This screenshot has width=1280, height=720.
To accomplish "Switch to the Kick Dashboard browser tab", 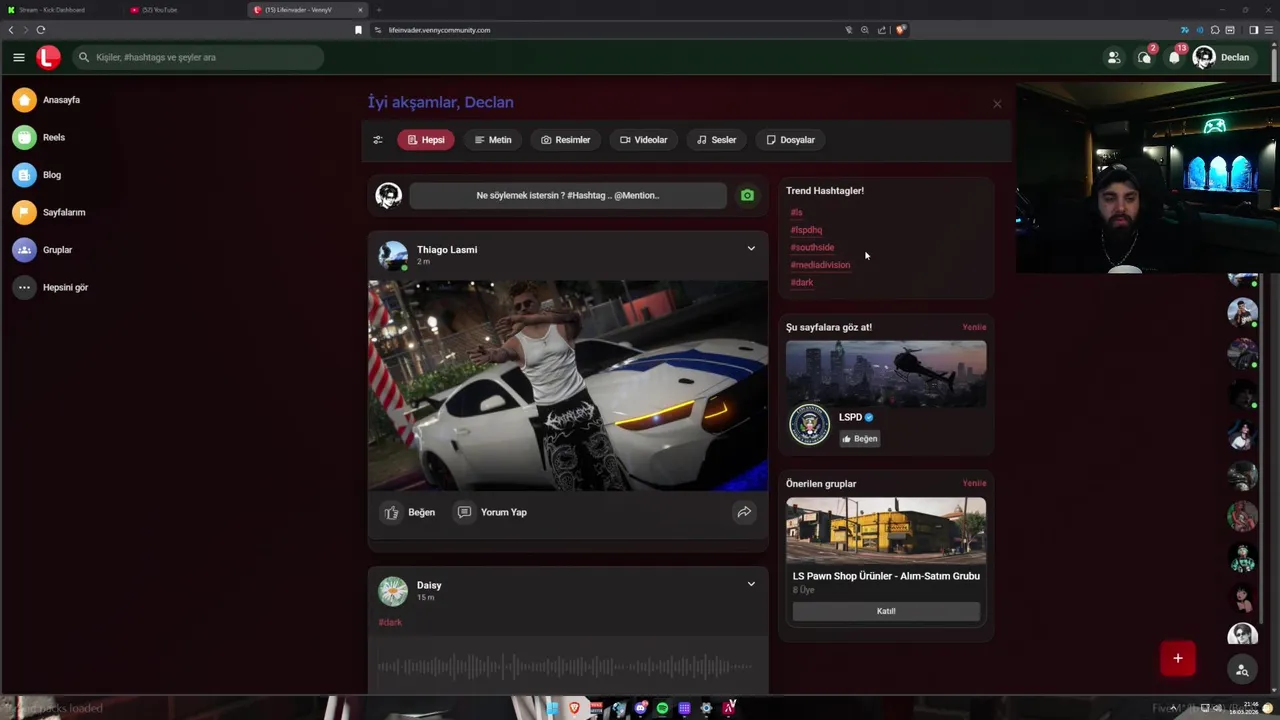I will coord(62,10).
